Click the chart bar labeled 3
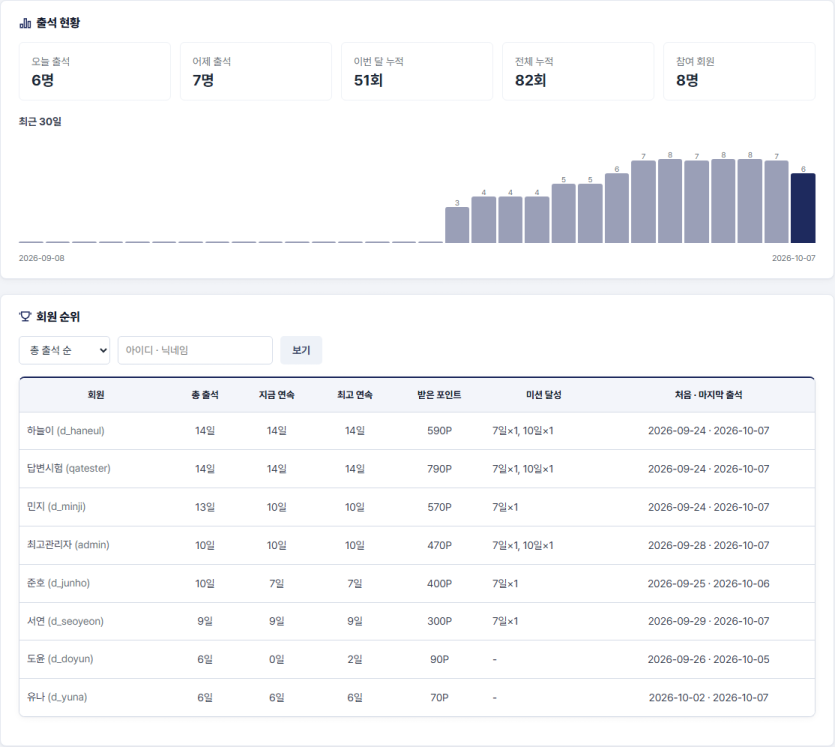Screen dimensions: 835x747 457,225
